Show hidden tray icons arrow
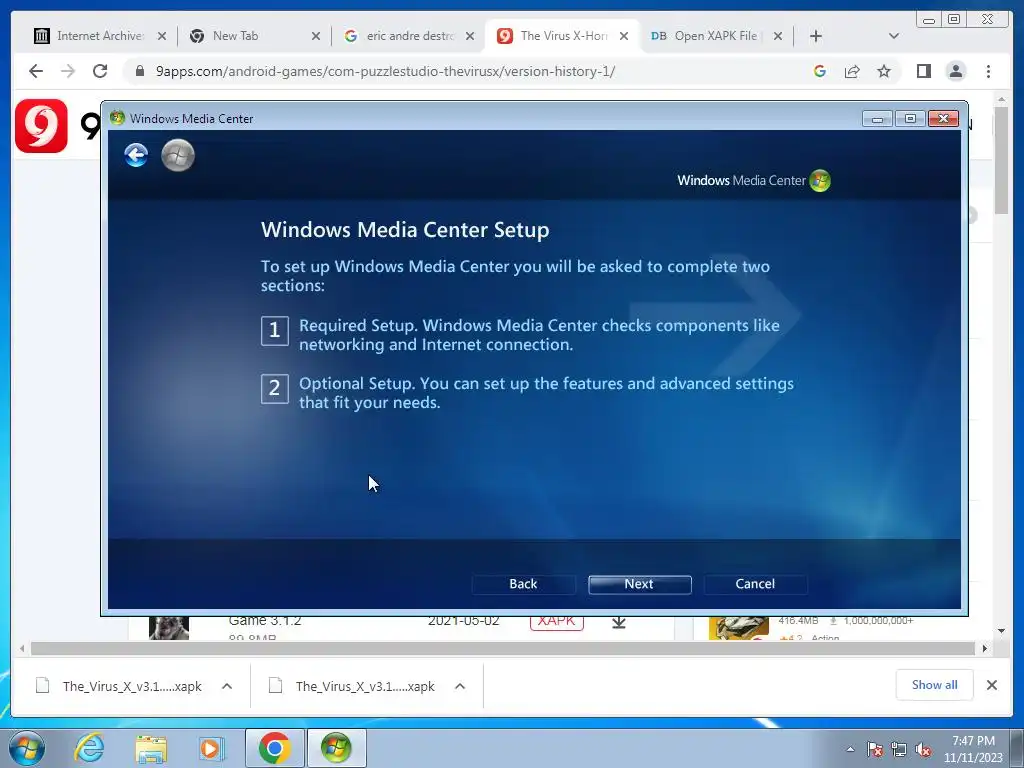 pos(850,749)
